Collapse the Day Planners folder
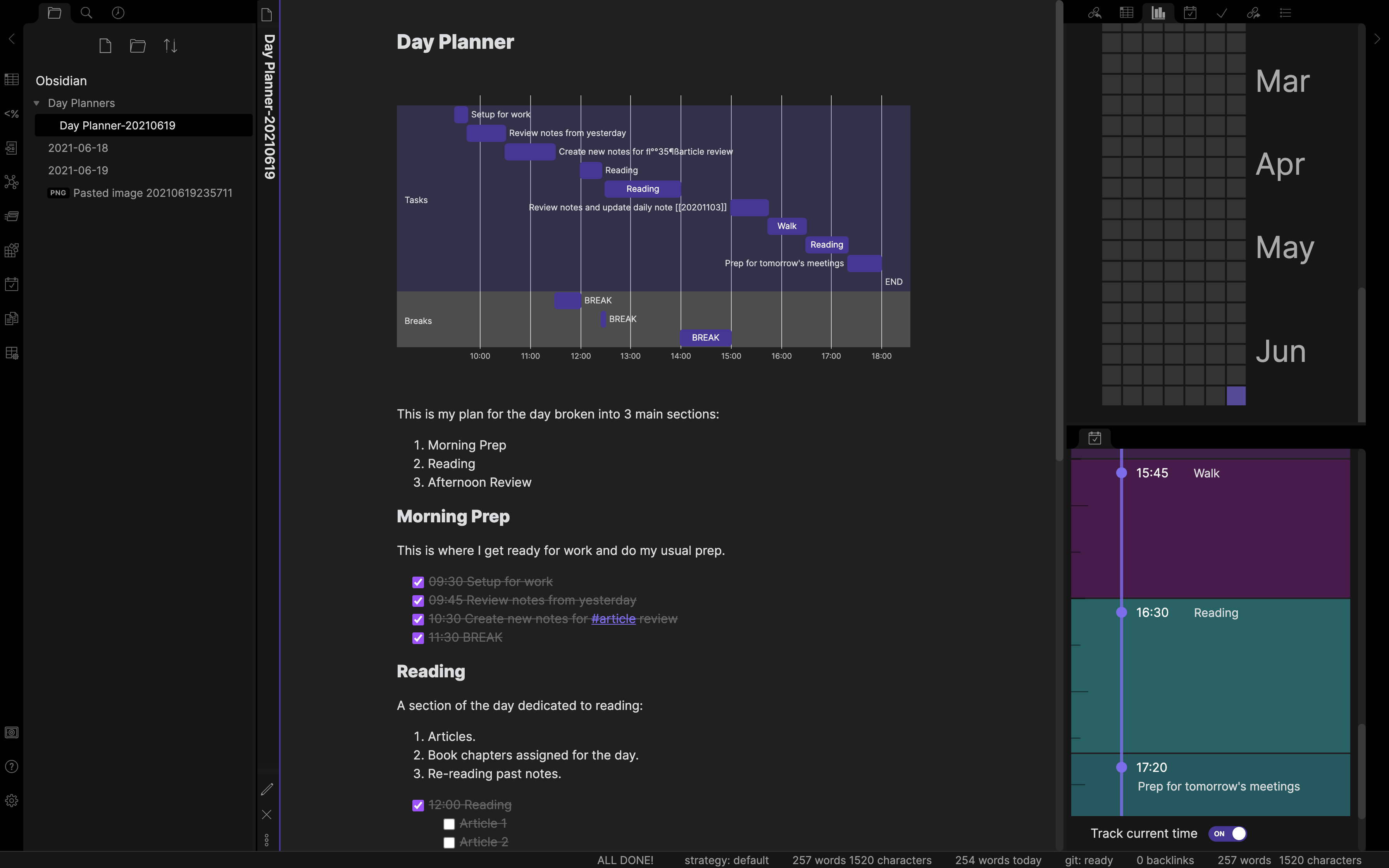The image size is (1389, 868). 37,103
